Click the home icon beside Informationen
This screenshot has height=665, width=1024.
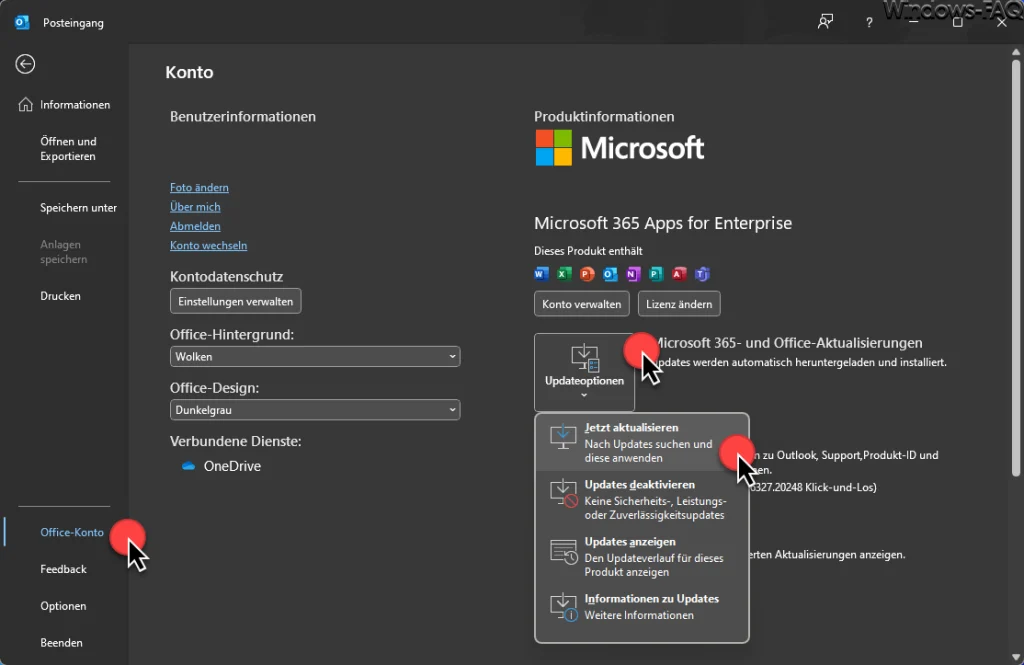click(x=25, y=105)
